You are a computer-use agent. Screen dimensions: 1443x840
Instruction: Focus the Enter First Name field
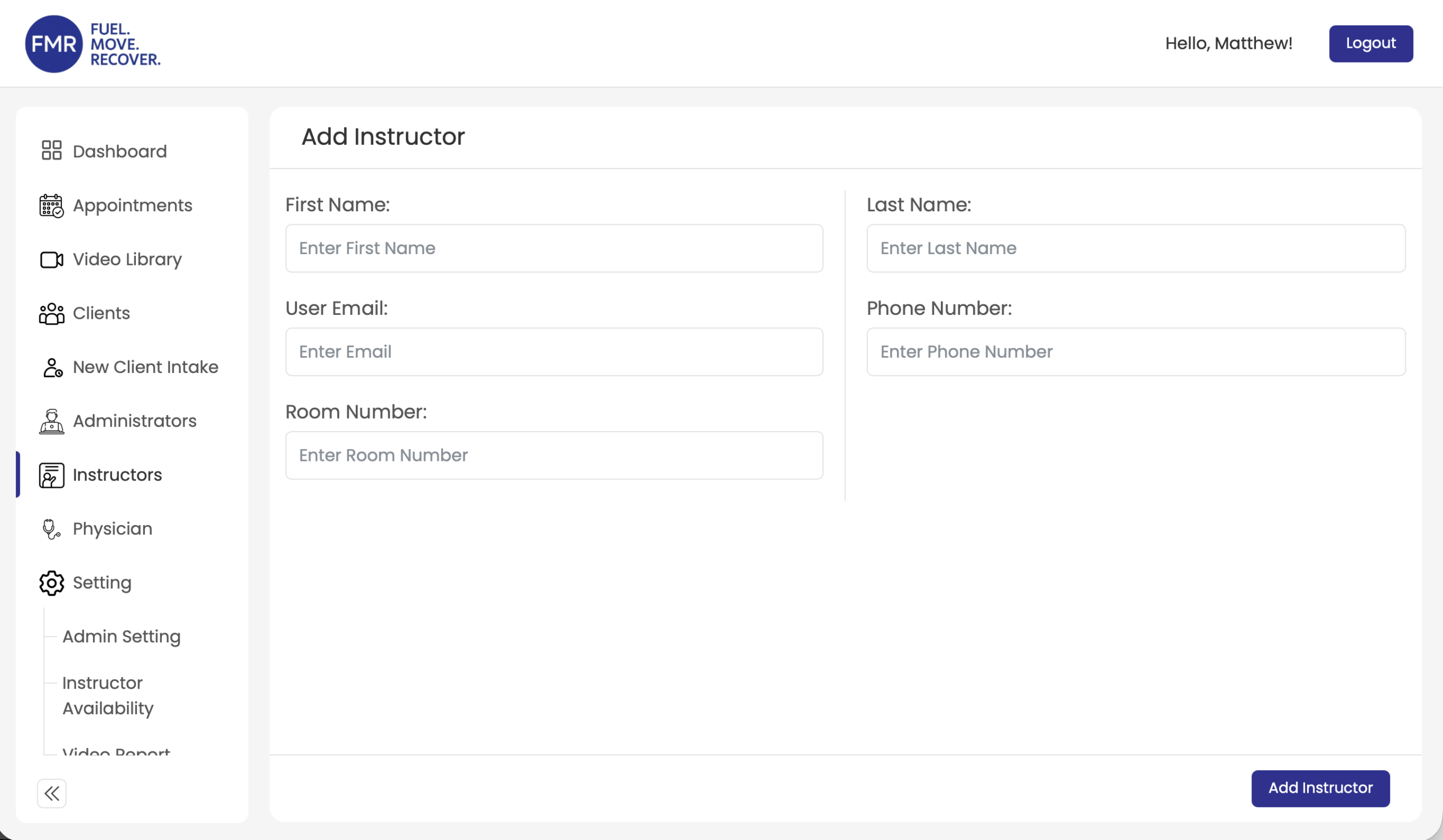pyautogui.click(x=554, y=248)
